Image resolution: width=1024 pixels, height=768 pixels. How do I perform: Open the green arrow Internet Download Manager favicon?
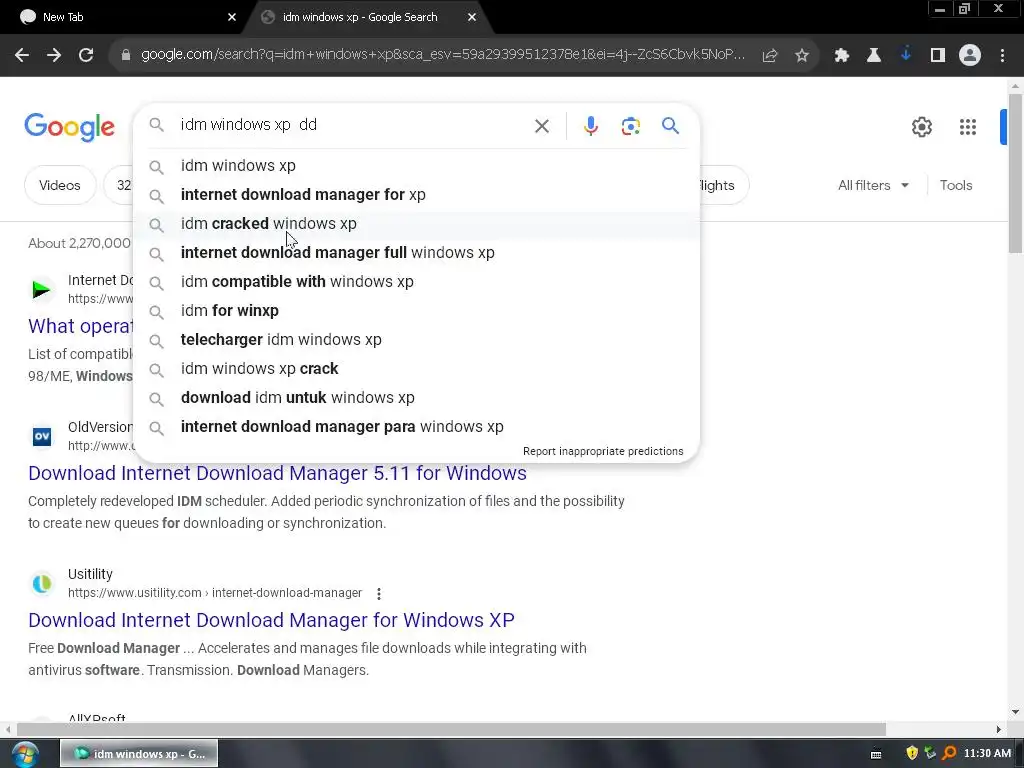(42, 289)
